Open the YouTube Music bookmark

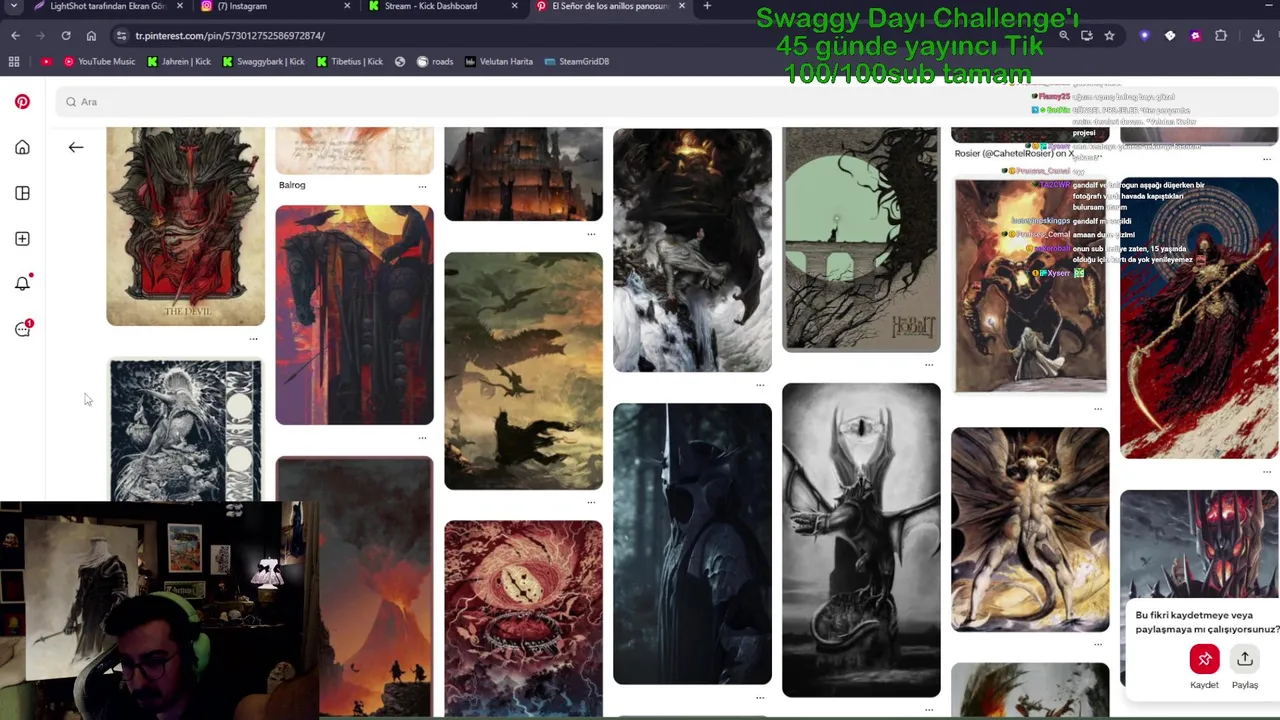tap(99, 61)
